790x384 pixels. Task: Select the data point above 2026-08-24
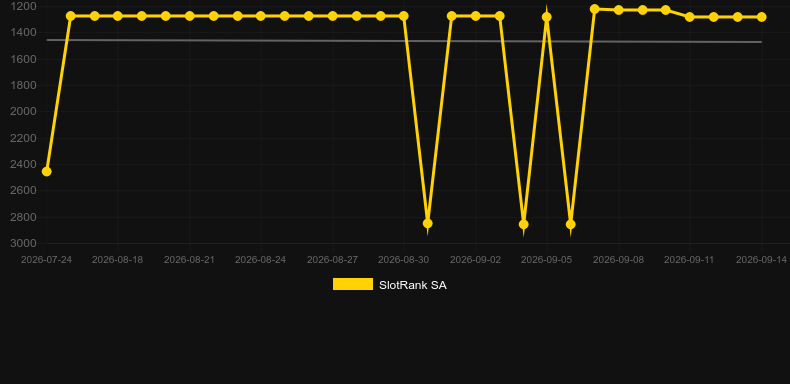pyautogui.click(x=260, y=16)
